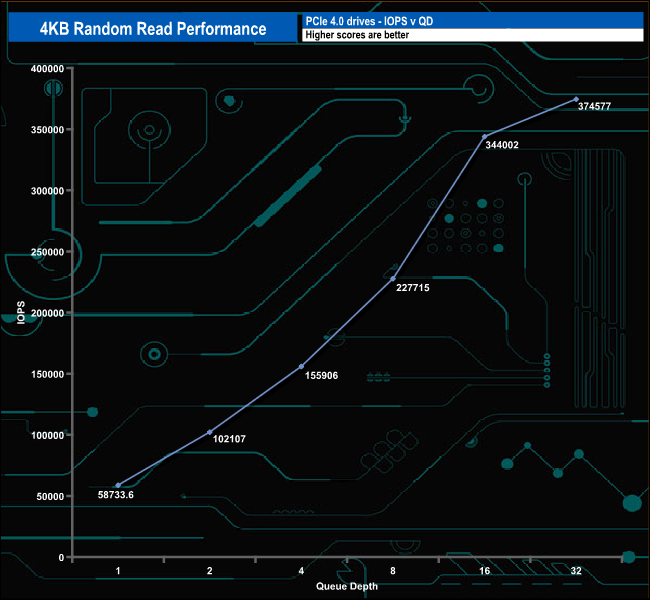This screenshot has height=600, width=650.
Task: Click the data point marker above 102107
Action: (x=210, y=432)
